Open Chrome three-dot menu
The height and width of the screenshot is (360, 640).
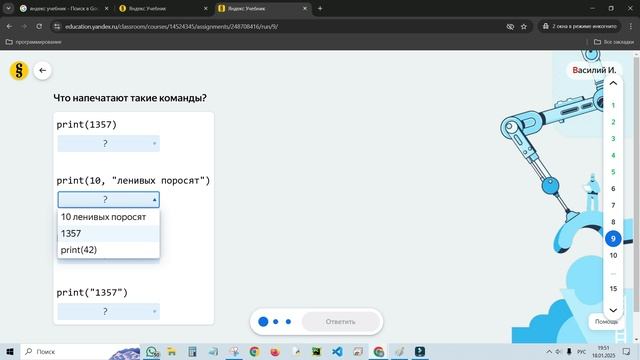pos(631,27)
